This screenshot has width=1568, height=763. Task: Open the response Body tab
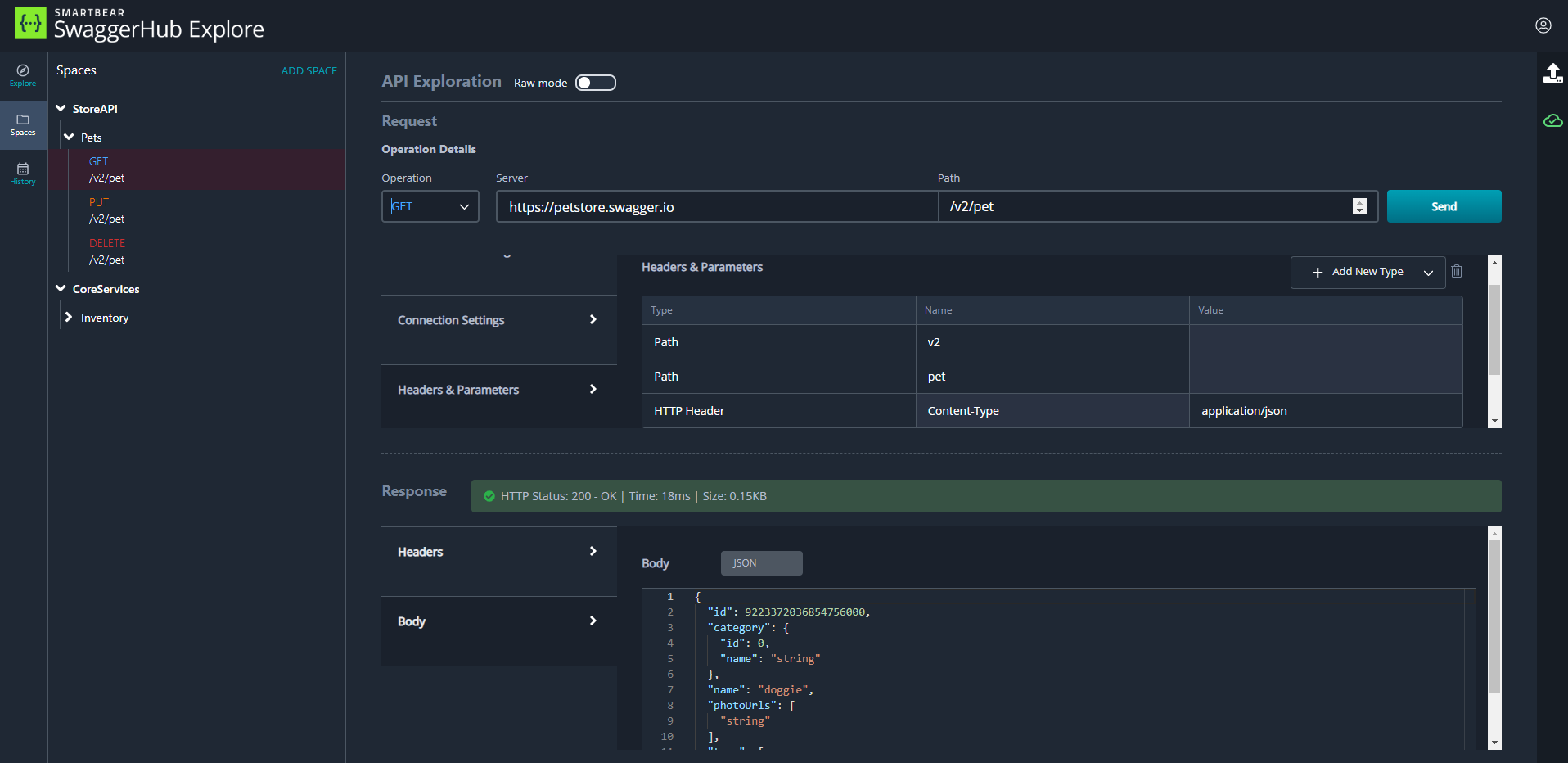tap(498, 621)
